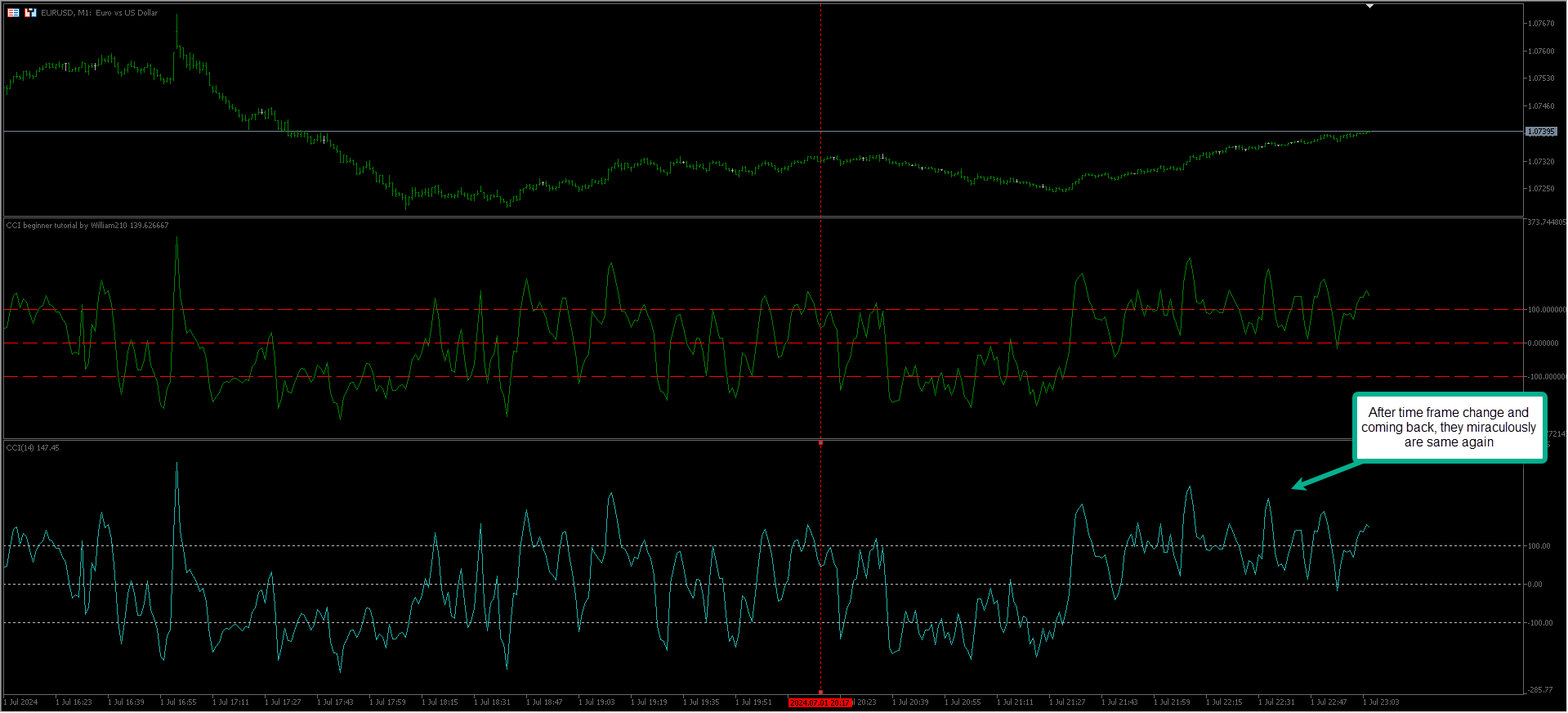The image size is (1568, 713).
Task: Click the 1 Jul 17:59 time axis label
Action: pos(387,702)
